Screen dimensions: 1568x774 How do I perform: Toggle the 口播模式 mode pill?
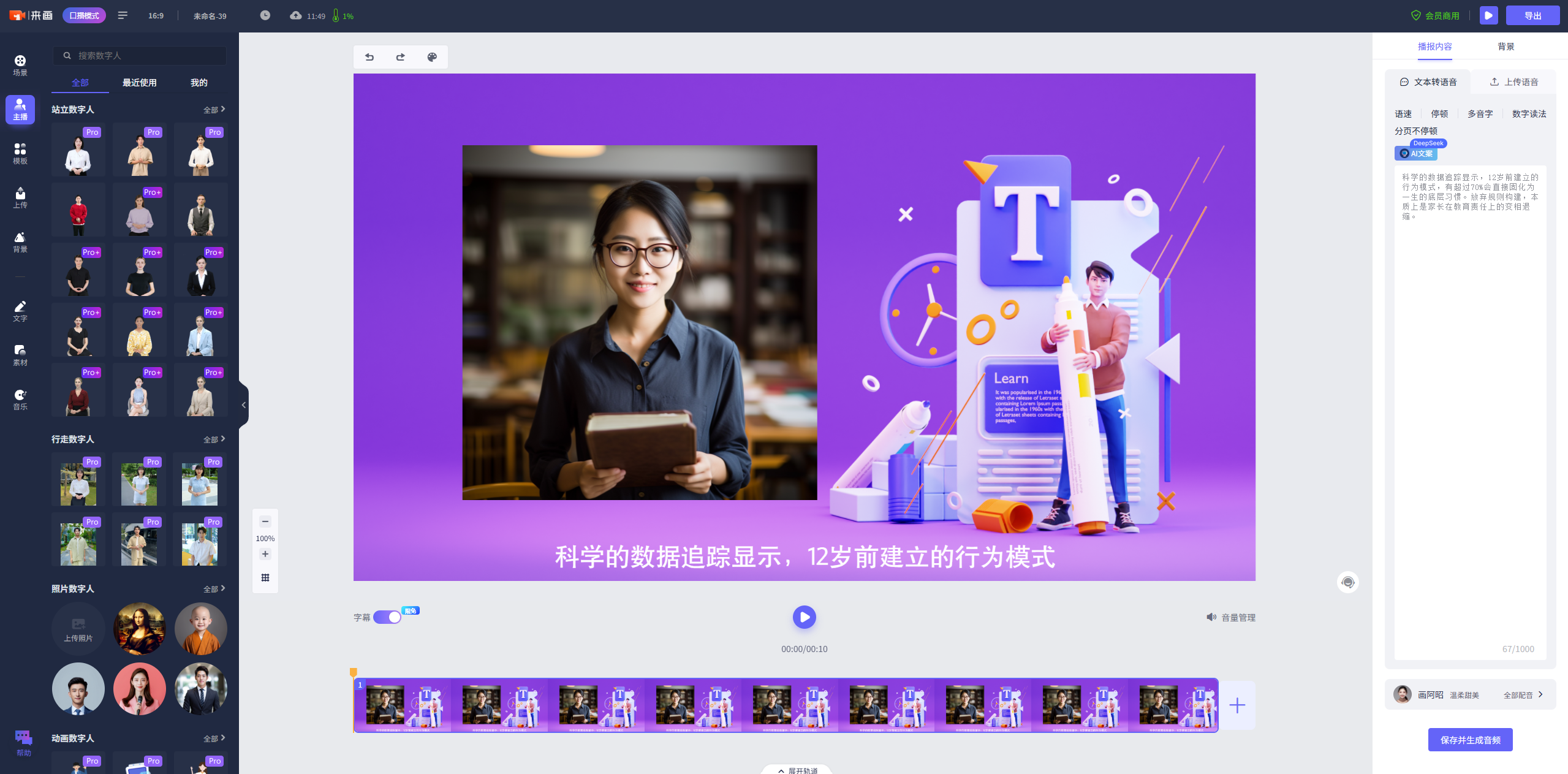tap(84, 15)
